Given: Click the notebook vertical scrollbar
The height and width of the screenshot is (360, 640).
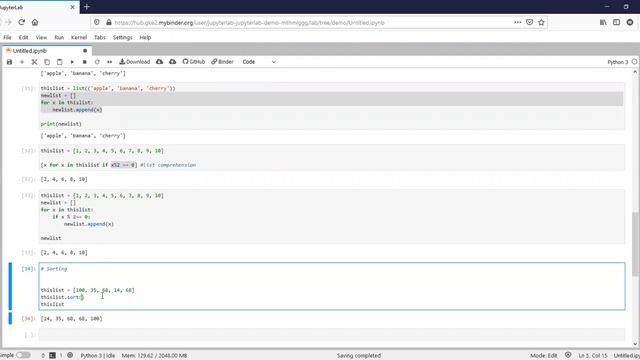Looking at the screenshot, I should (x=635, y=244).
